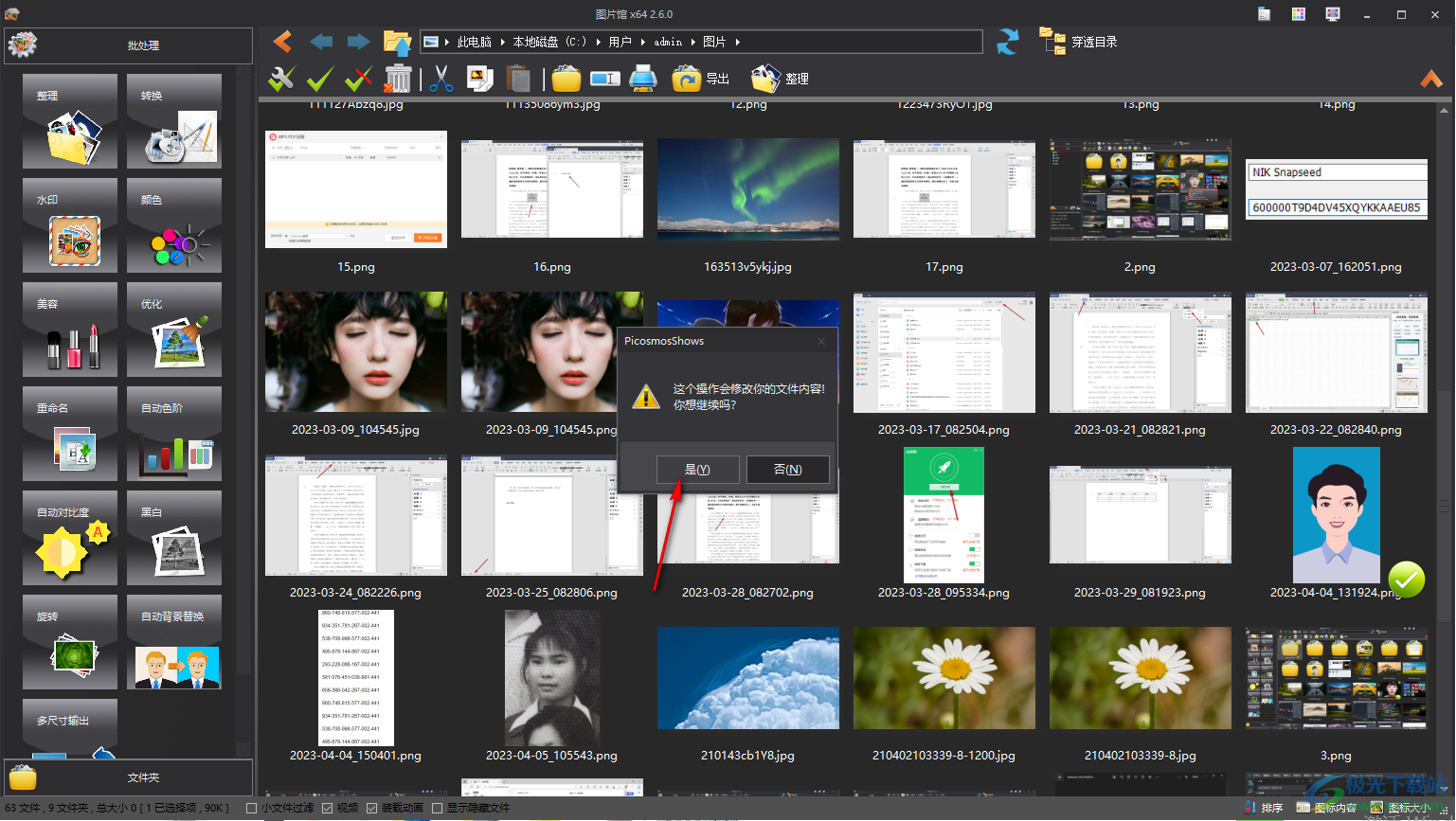Open 图标内容 icon content options
This screenshot has height=821, width=1456.
(x=1326, y=808)
